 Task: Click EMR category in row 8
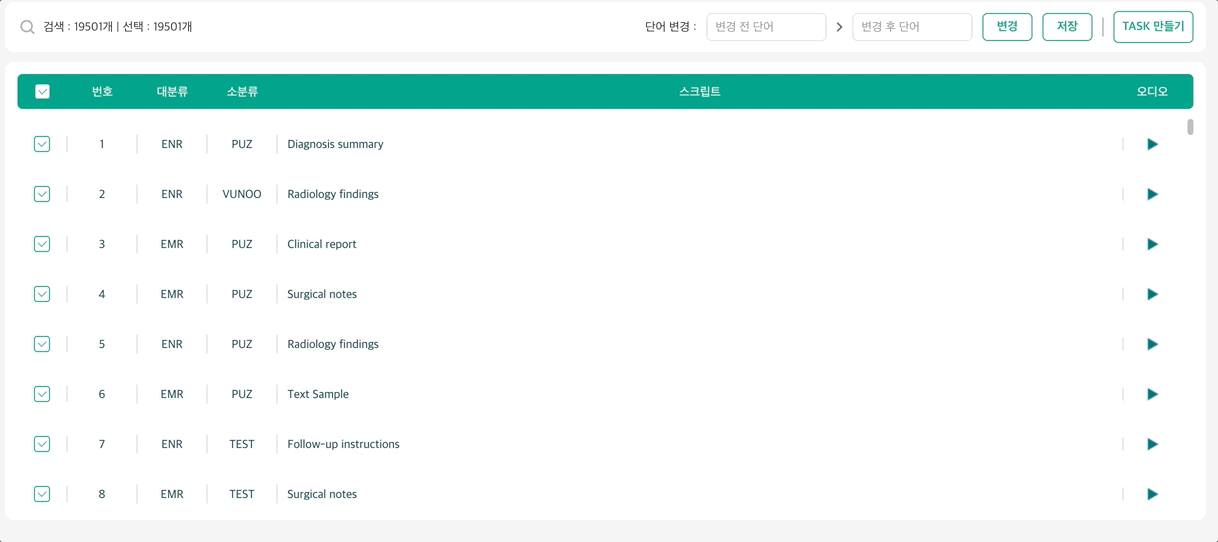coord(172,494)
